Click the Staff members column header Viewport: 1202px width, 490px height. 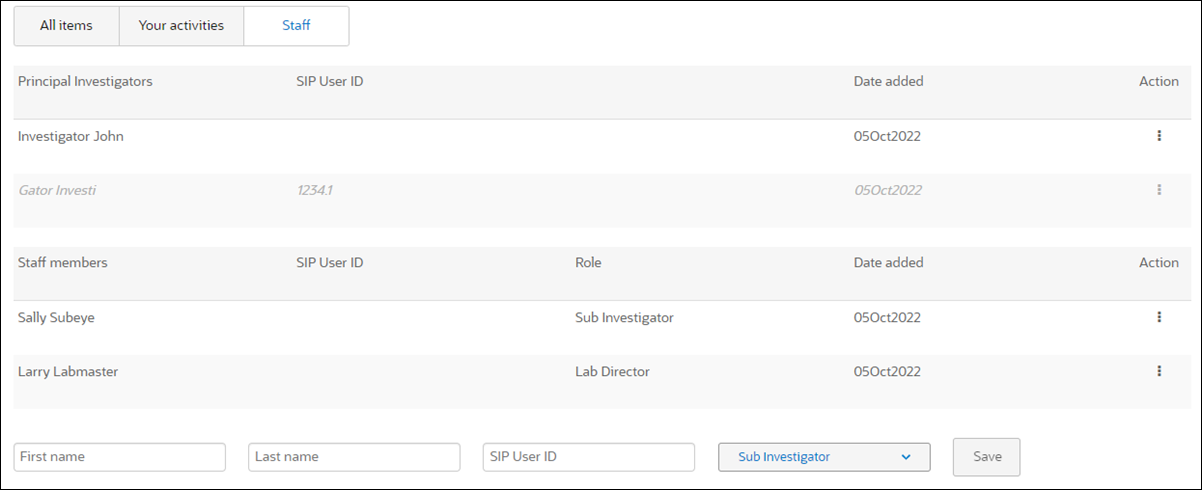[x=63, y=262]
